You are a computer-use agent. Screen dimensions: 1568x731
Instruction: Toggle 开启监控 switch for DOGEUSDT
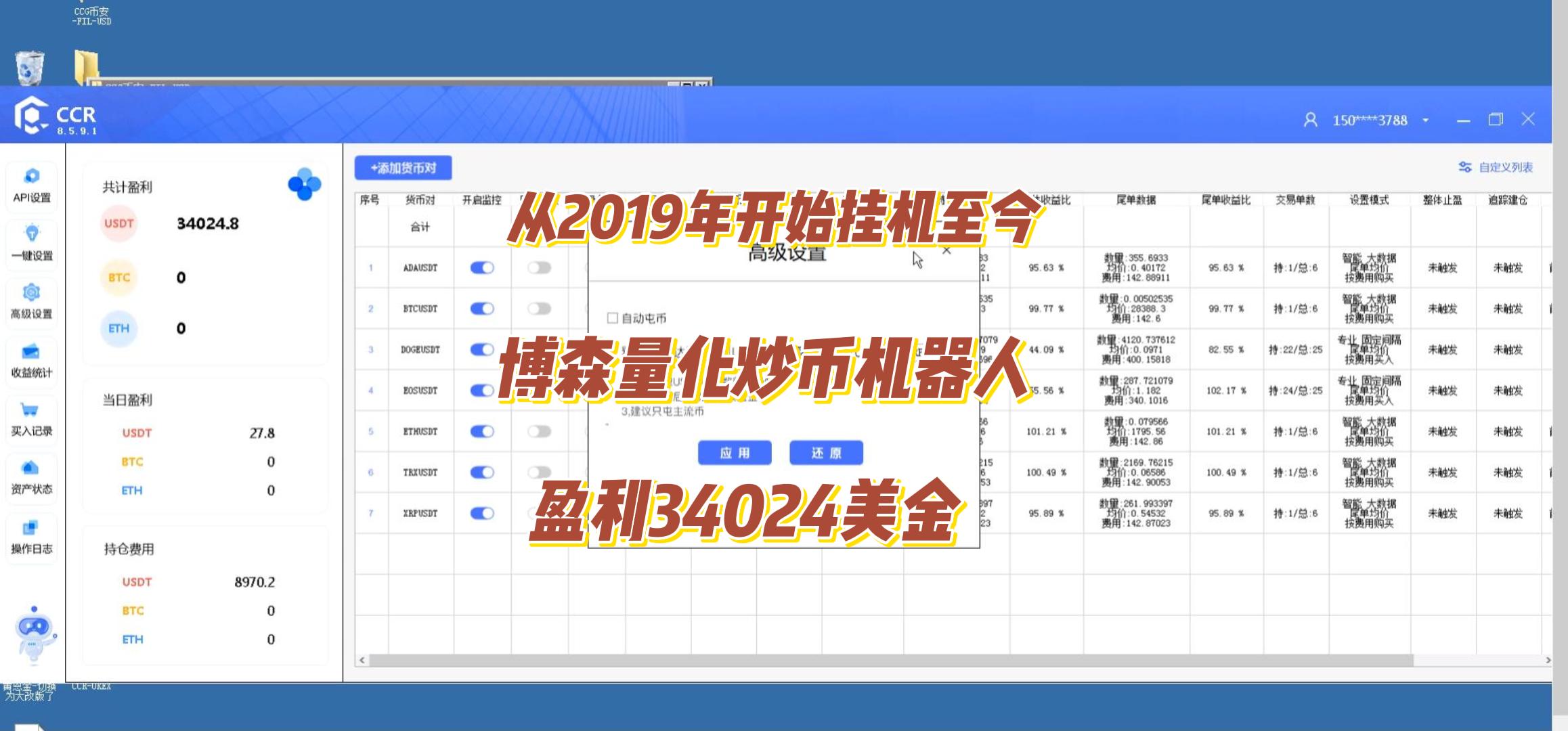482,349
